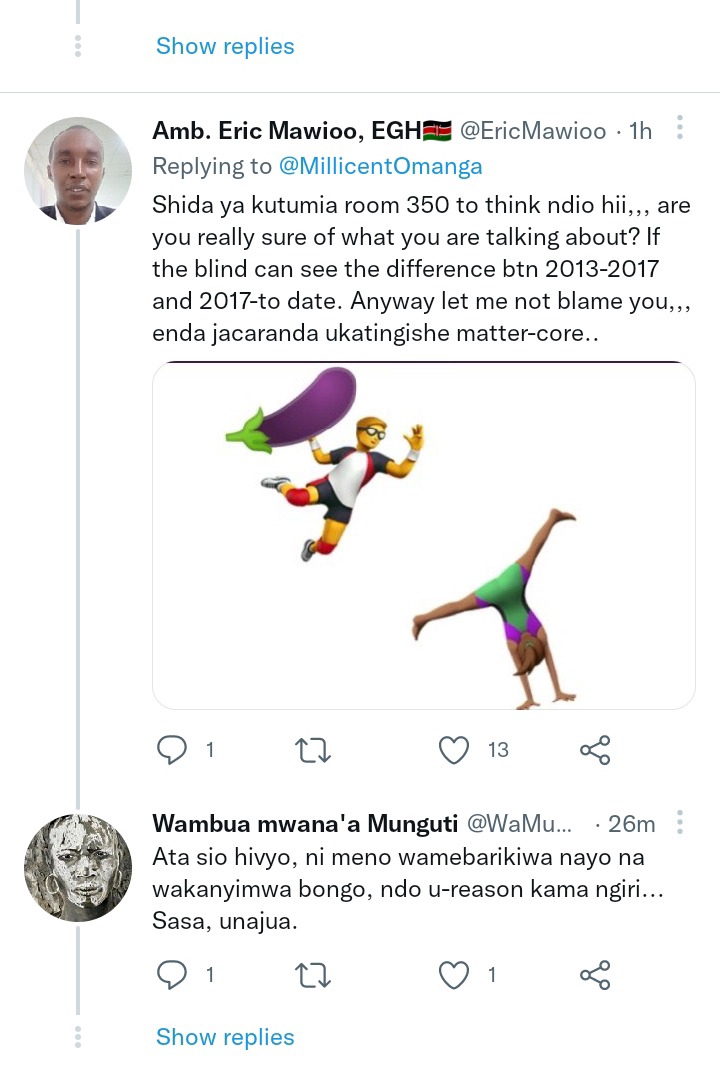Expand top Show replies link
720x1083 pixels.
[x=225, y=46]
